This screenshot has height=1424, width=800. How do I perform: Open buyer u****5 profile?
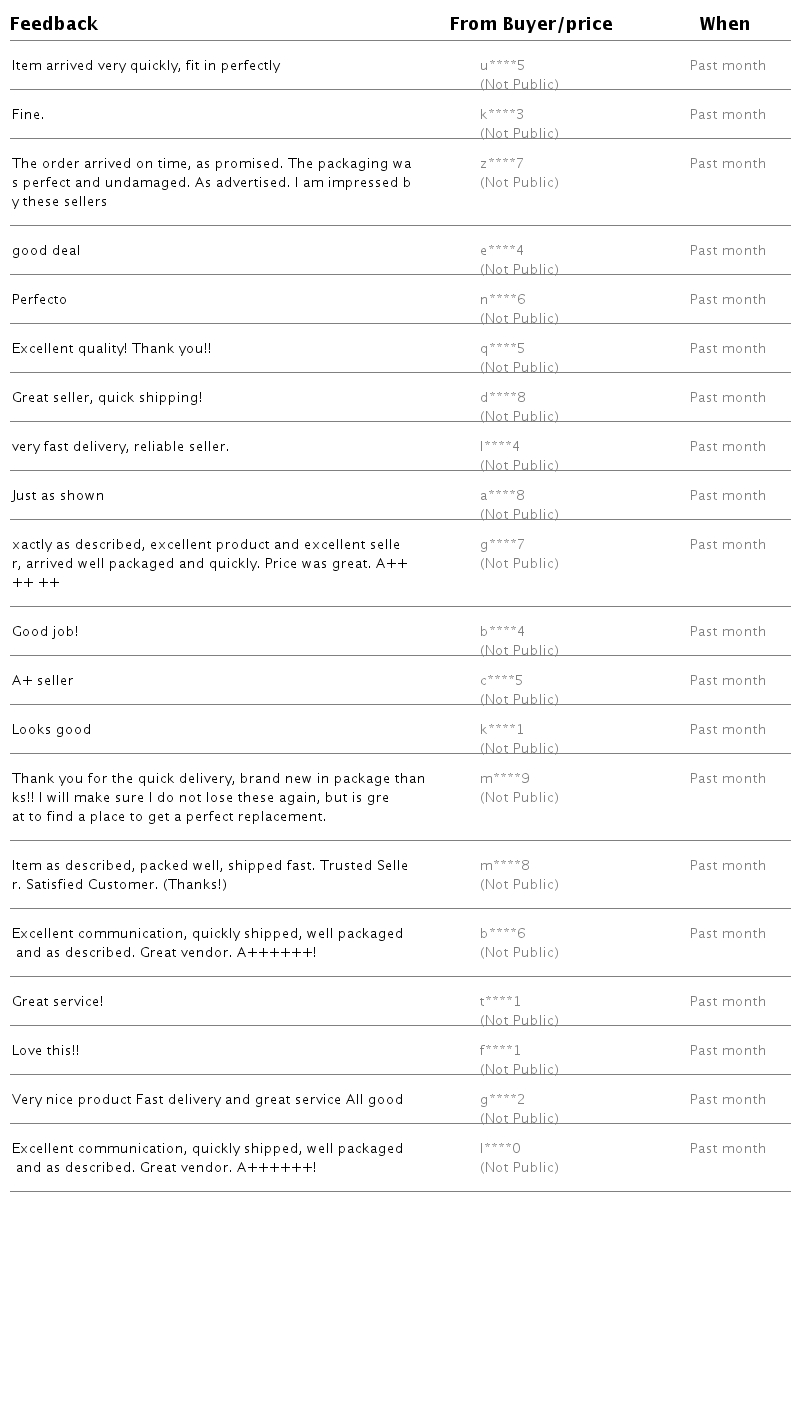click(x=502, y=66)
